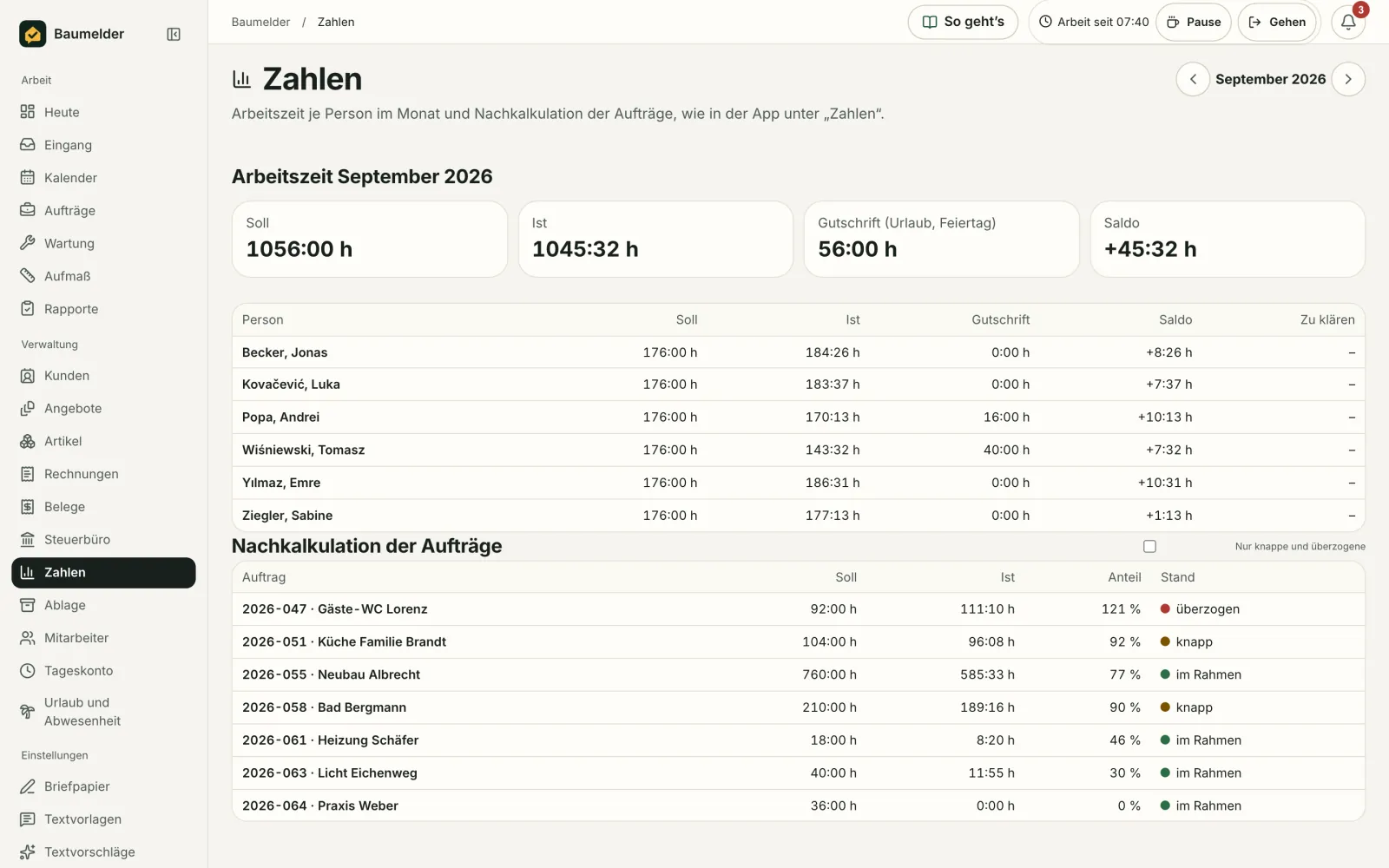Click the Baumelder breadcrumb link
1389x868 pixels.
(x=260, y=23)
